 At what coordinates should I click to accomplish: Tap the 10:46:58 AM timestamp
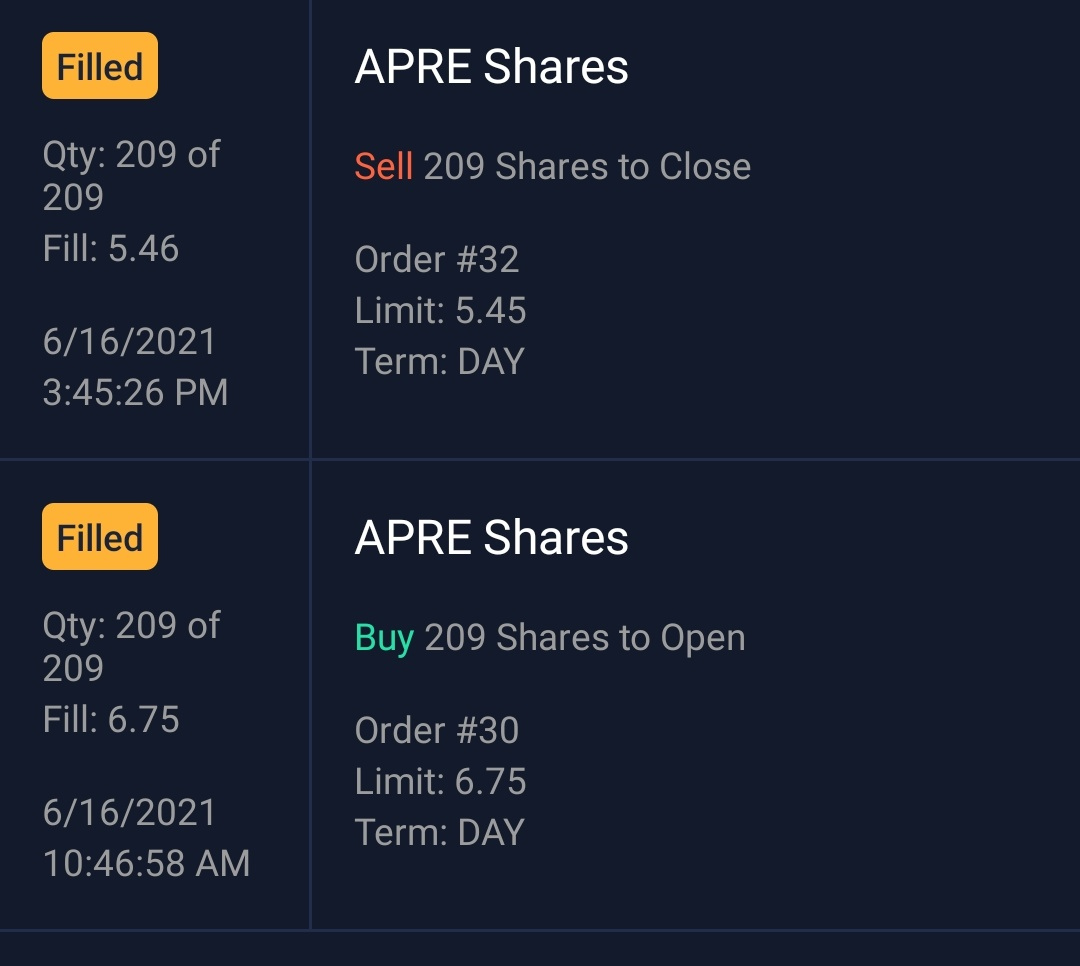(146, 863)
